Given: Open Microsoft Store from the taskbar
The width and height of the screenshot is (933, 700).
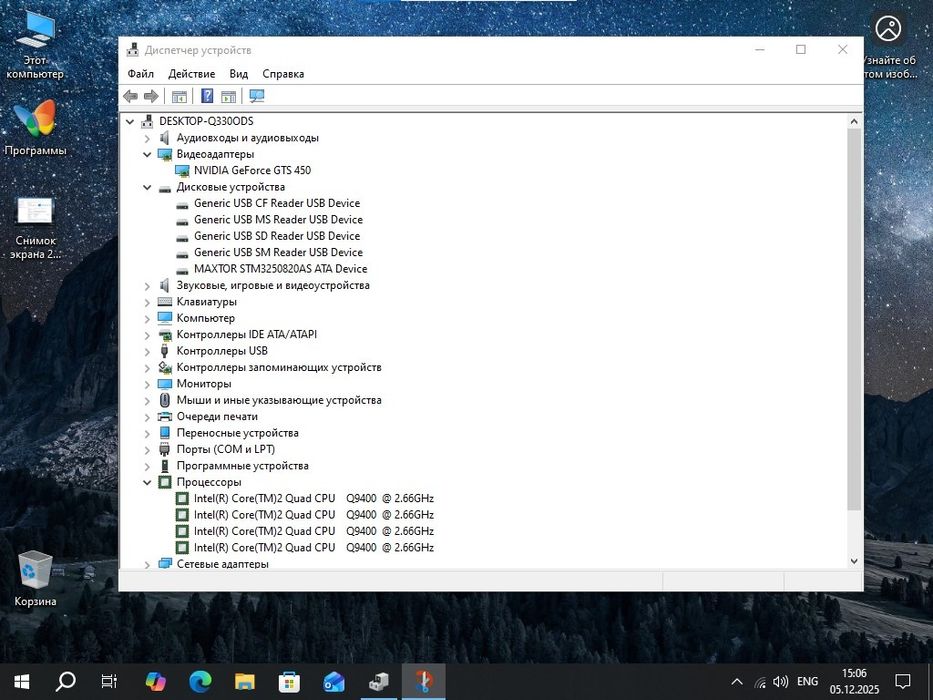Looking at the screenshot, I should click(x=289, y=682).
